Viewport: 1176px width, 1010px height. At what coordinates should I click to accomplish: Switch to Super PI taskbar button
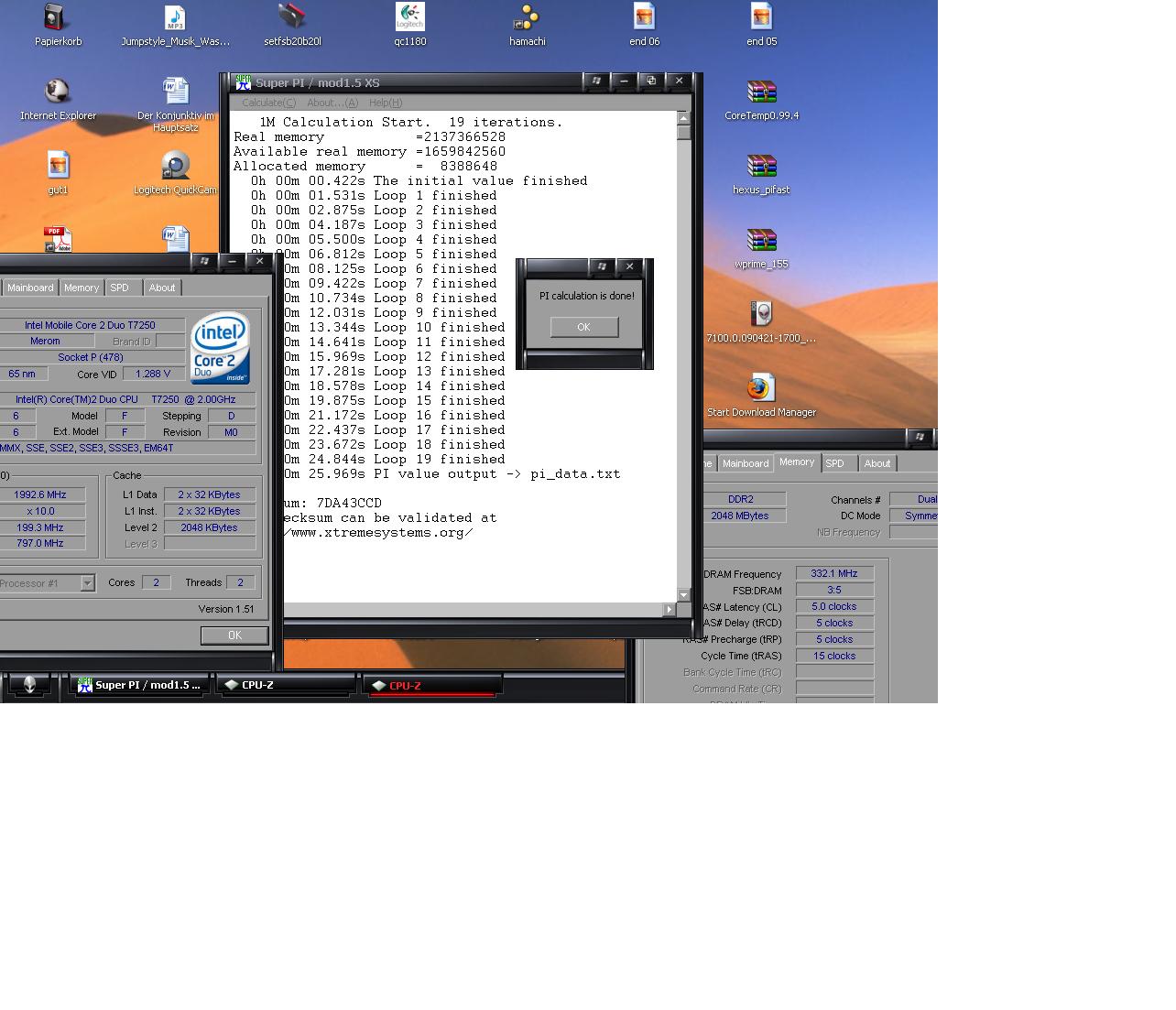[x=140, y=685]
